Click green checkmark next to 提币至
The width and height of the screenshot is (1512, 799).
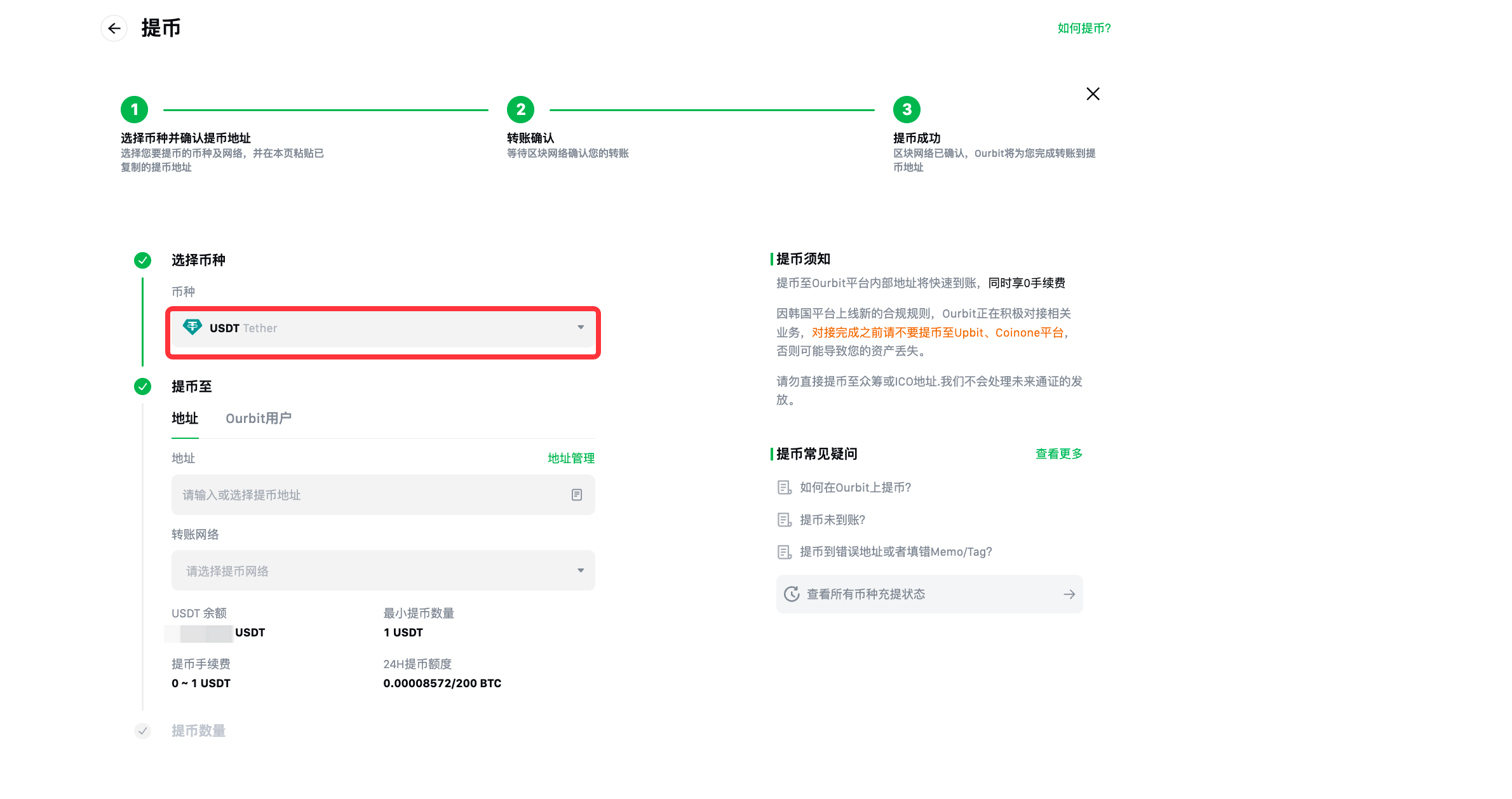coord(142,386)
